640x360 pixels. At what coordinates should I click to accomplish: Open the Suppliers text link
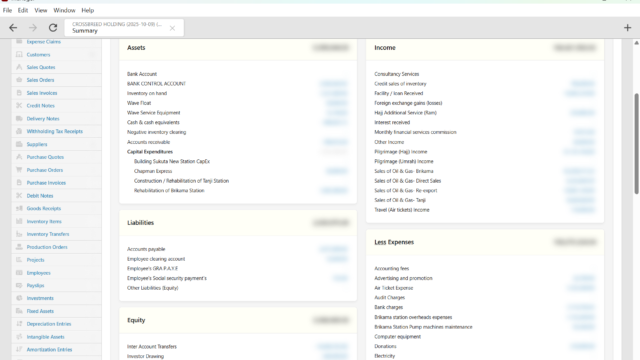pos(37,144)
